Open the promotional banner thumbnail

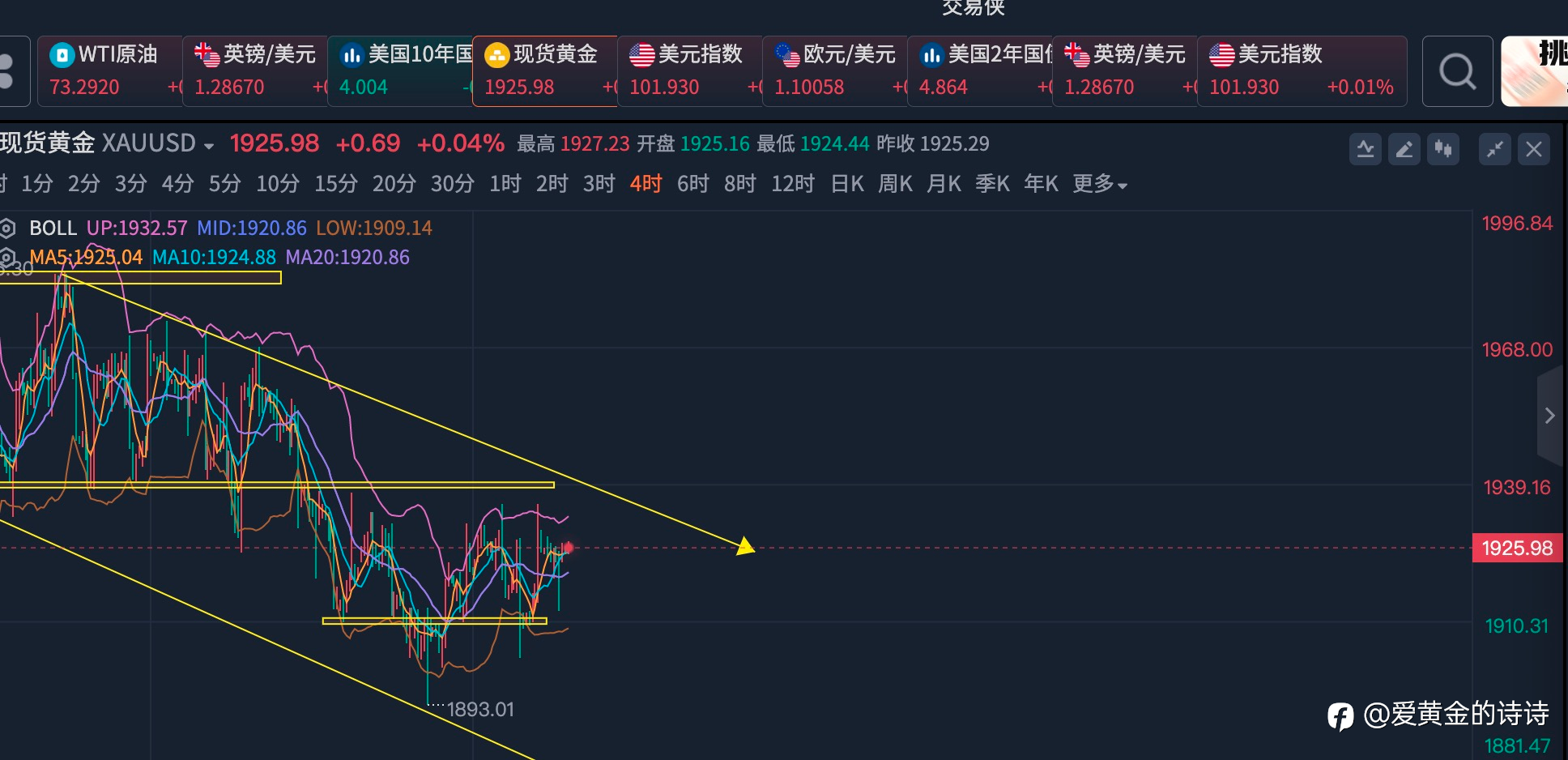pyautogui.click(x=1534, y=71)
